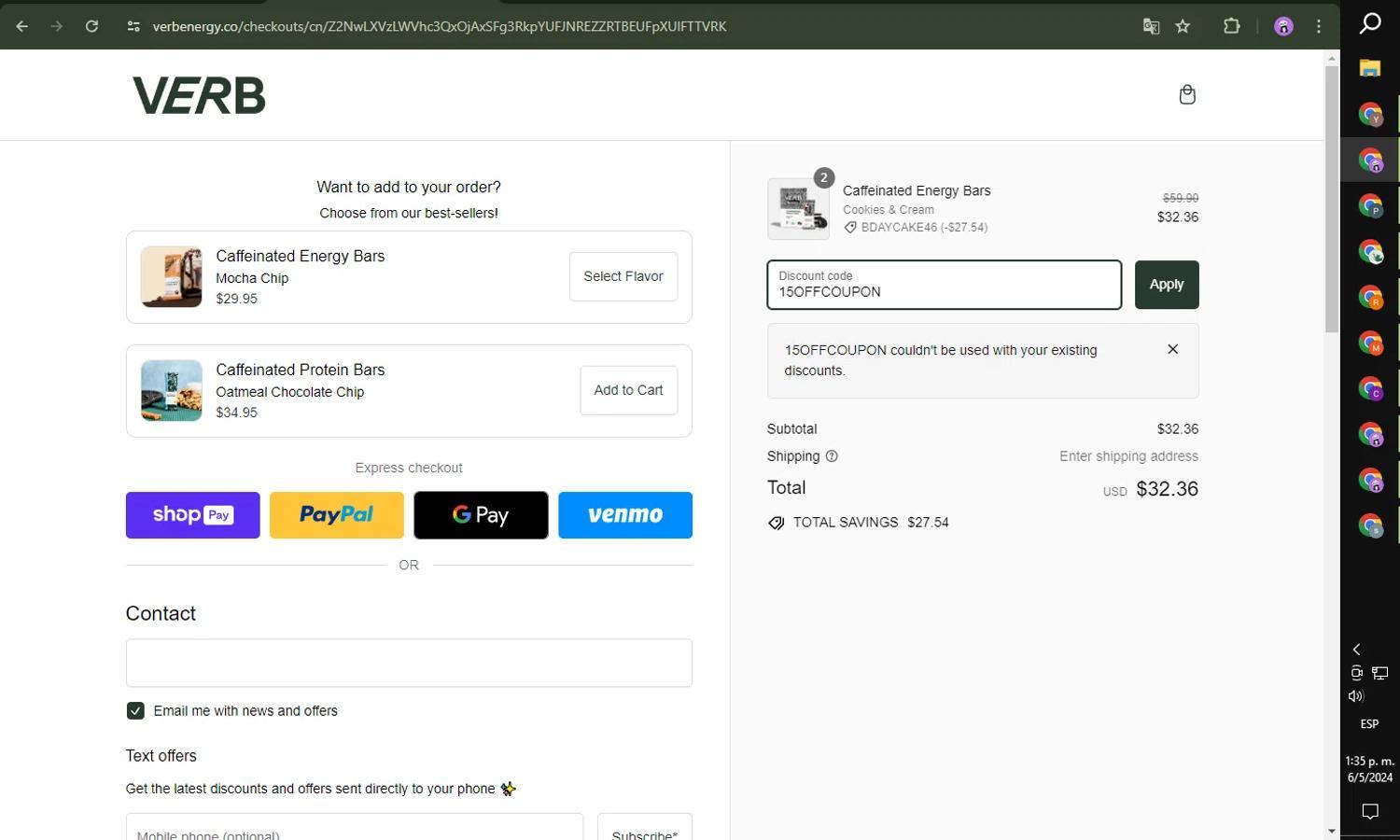Focus the Mobile phone optional field
This screenshot has height=840, width=1400.
tap(355, 827)
